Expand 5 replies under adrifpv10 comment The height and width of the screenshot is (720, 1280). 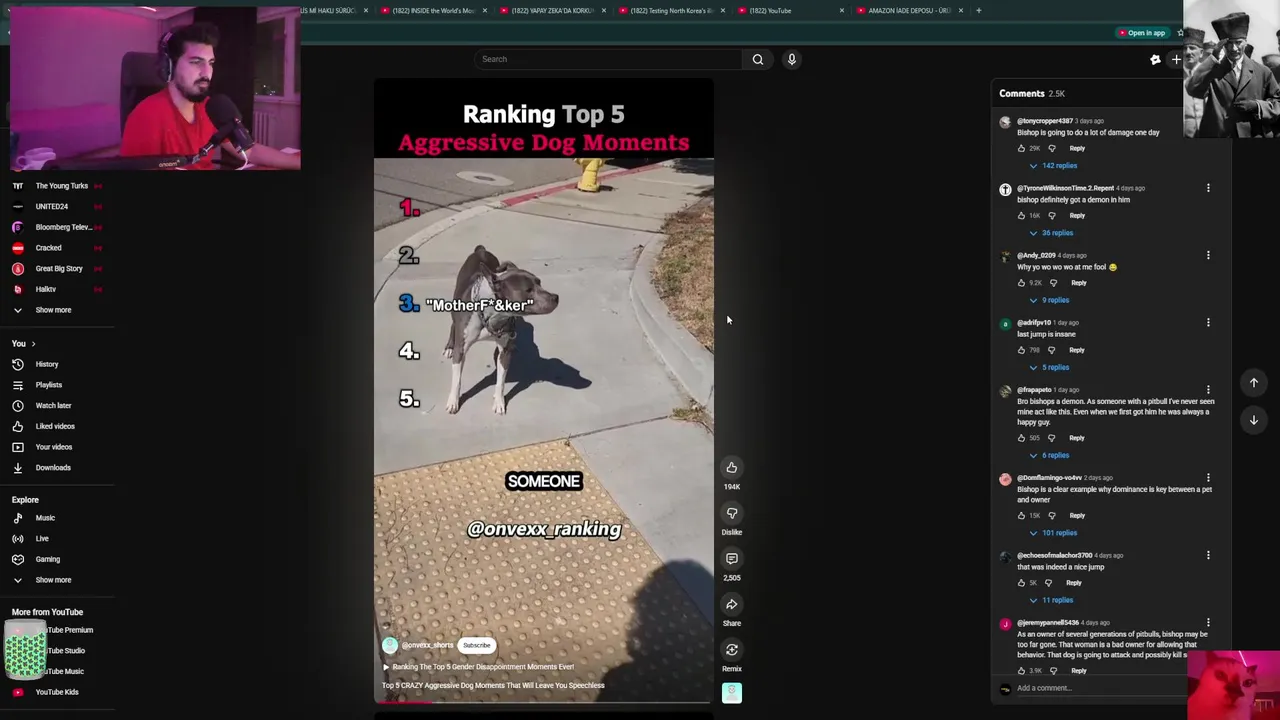1050,367
